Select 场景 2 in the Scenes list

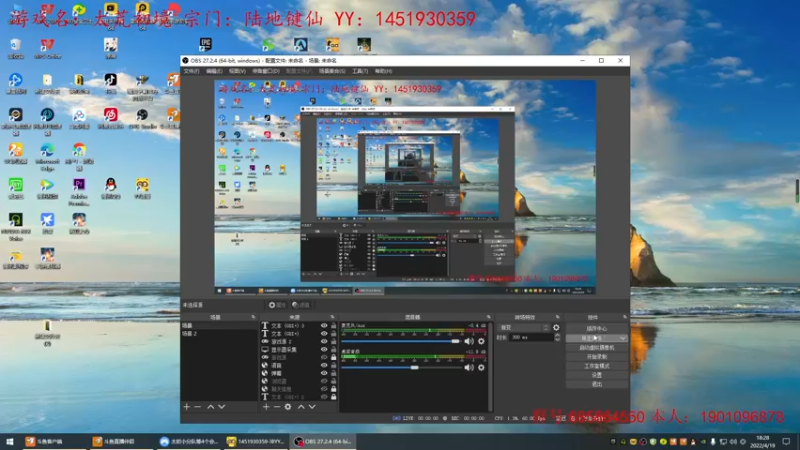coord(219,334)
